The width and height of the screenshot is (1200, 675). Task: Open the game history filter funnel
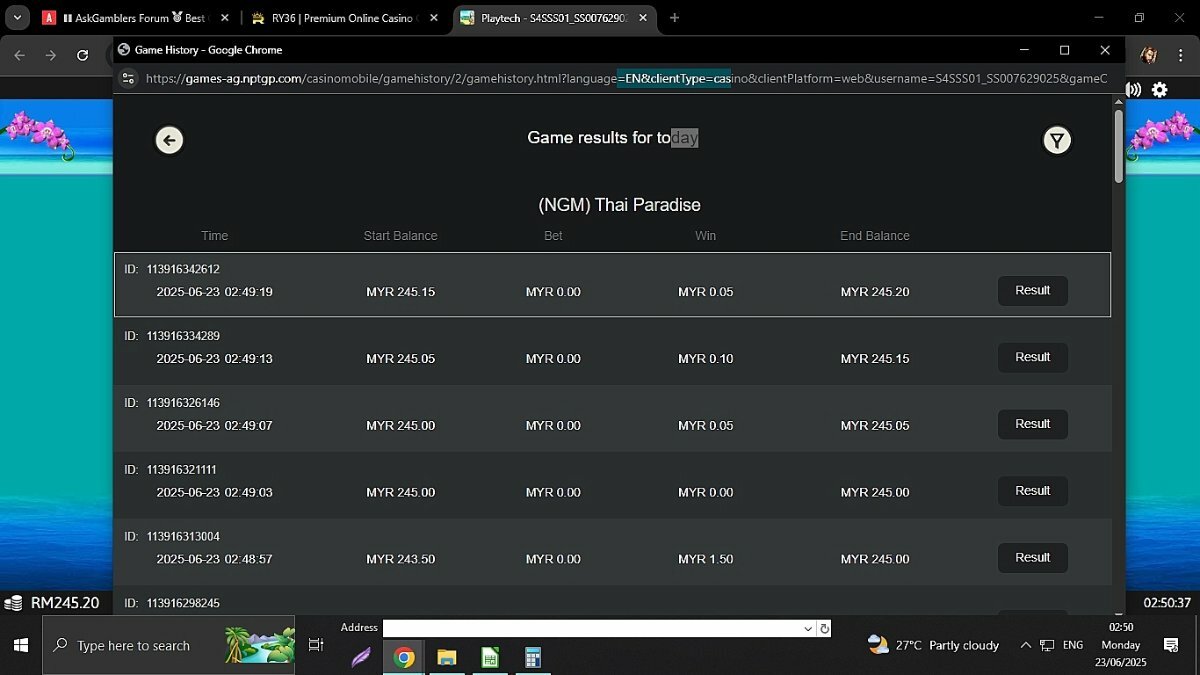tap(1057, 141)
